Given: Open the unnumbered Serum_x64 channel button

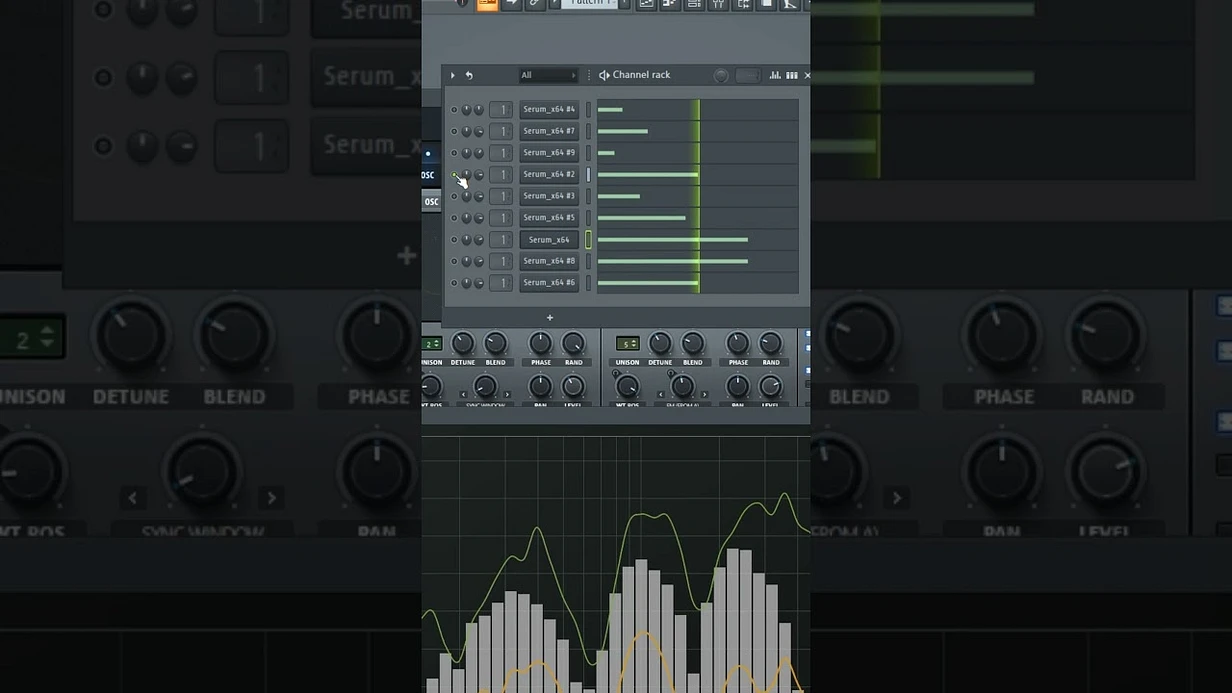Looking at the screenshot, I should [x=549, y=240].
